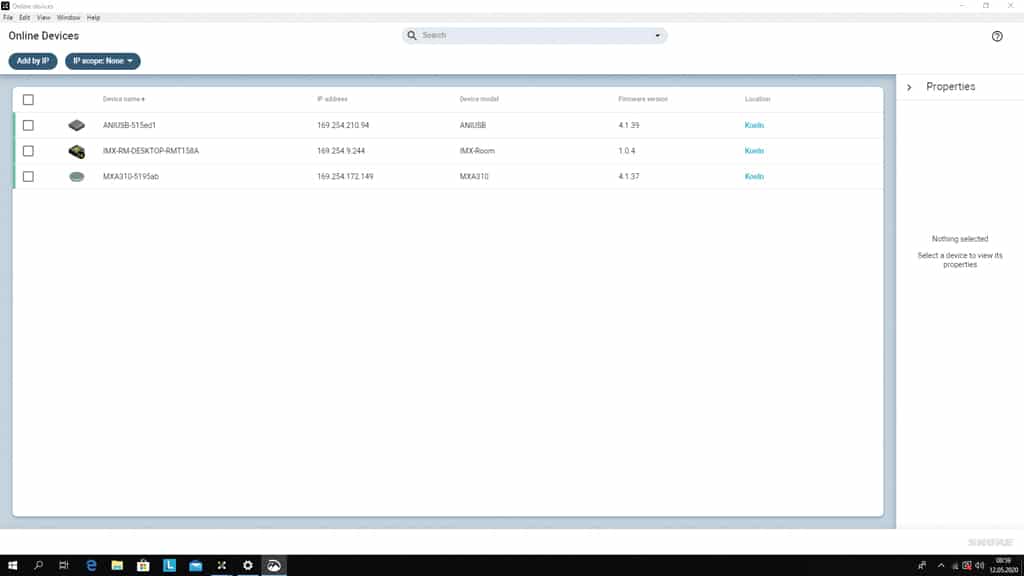Open File Explorer from taskbar

point(117,566)
